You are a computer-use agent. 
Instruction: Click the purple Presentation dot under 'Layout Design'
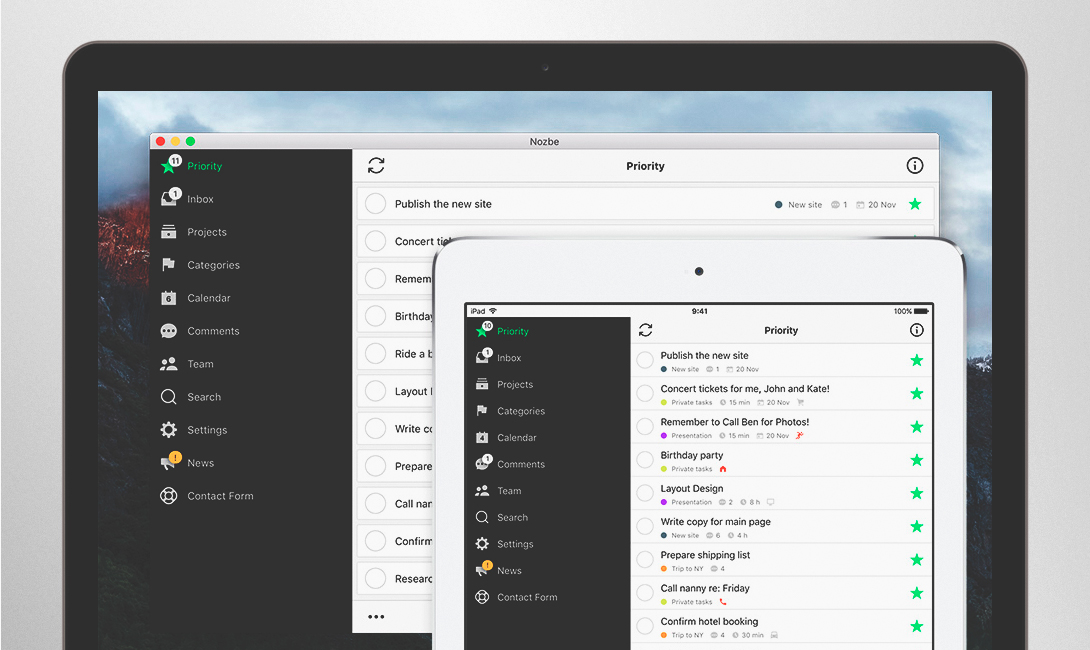pos(664,502)
